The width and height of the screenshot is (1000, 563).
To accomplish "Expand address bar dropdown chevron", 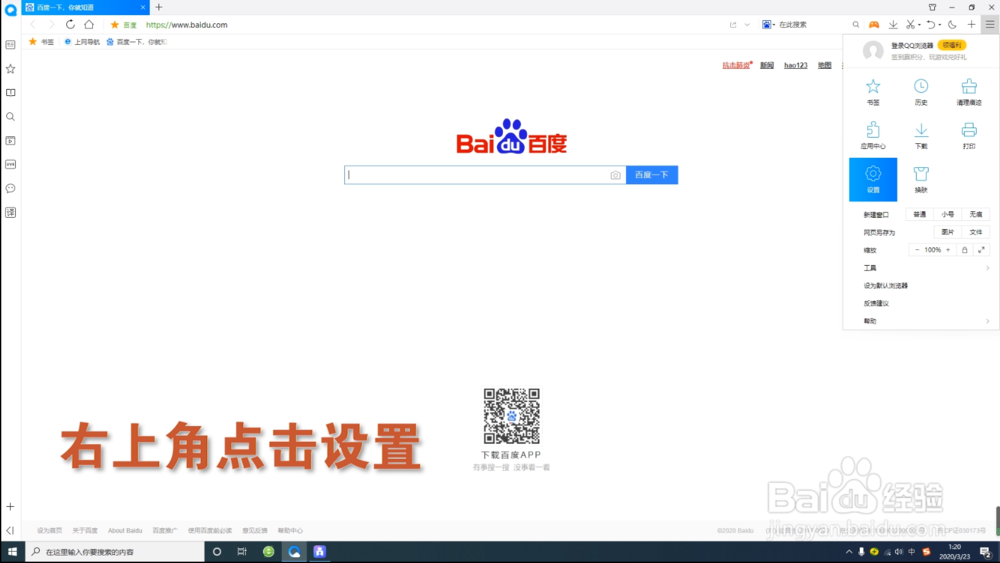I will (747, 24).
